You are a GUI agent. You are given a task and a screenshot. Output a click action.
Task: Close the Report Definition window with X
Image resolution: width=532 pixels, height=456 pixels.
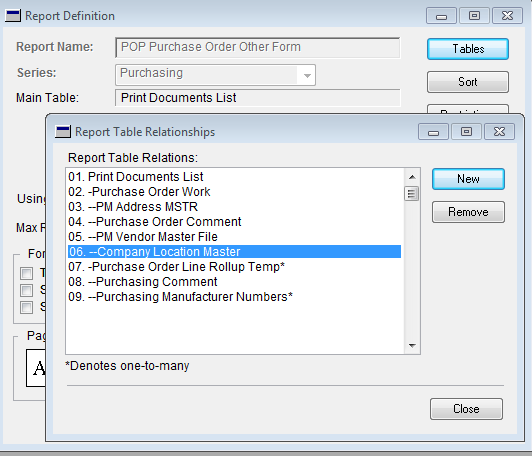click(507, 16)
